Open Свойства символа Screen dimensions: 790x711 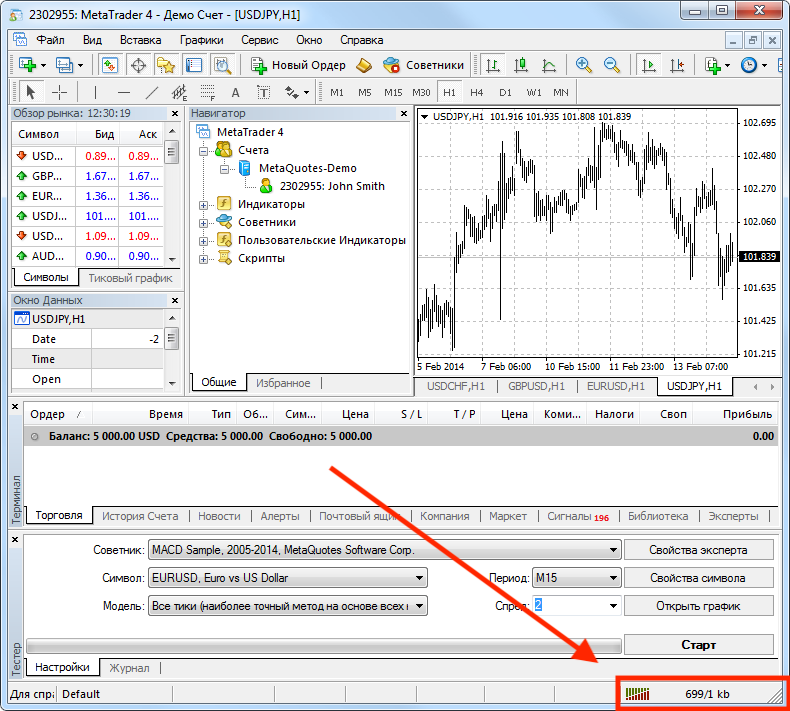(698, 578)
